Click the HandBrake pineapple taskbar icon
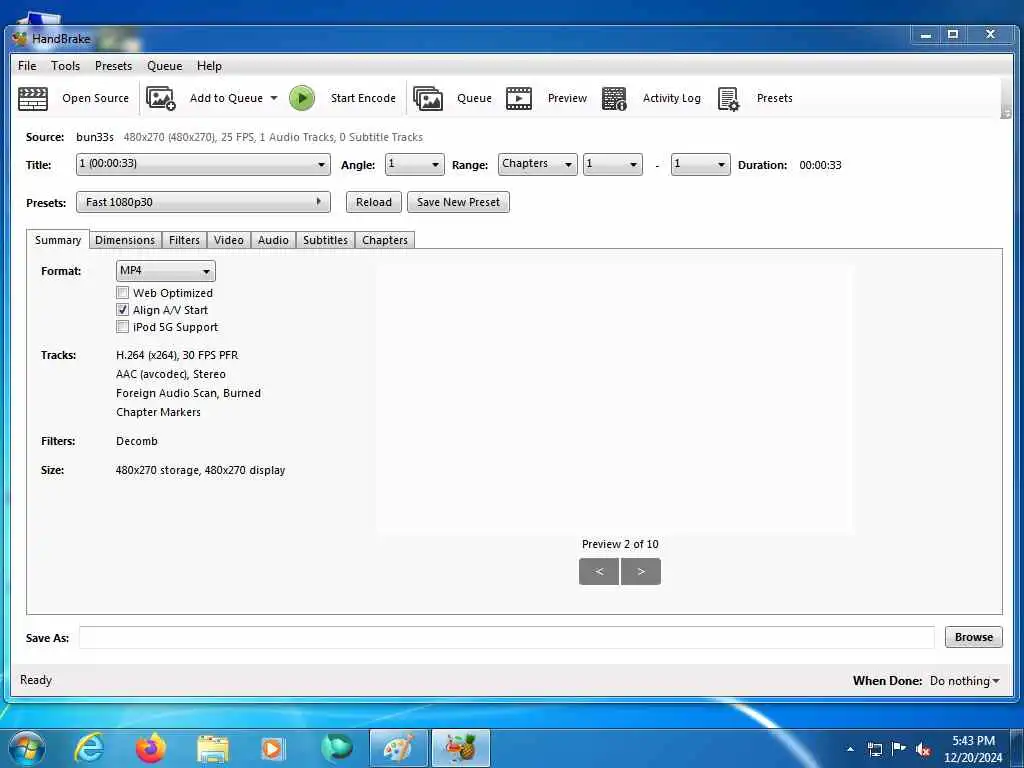The image size is (1024, 768). click(461, 748)
